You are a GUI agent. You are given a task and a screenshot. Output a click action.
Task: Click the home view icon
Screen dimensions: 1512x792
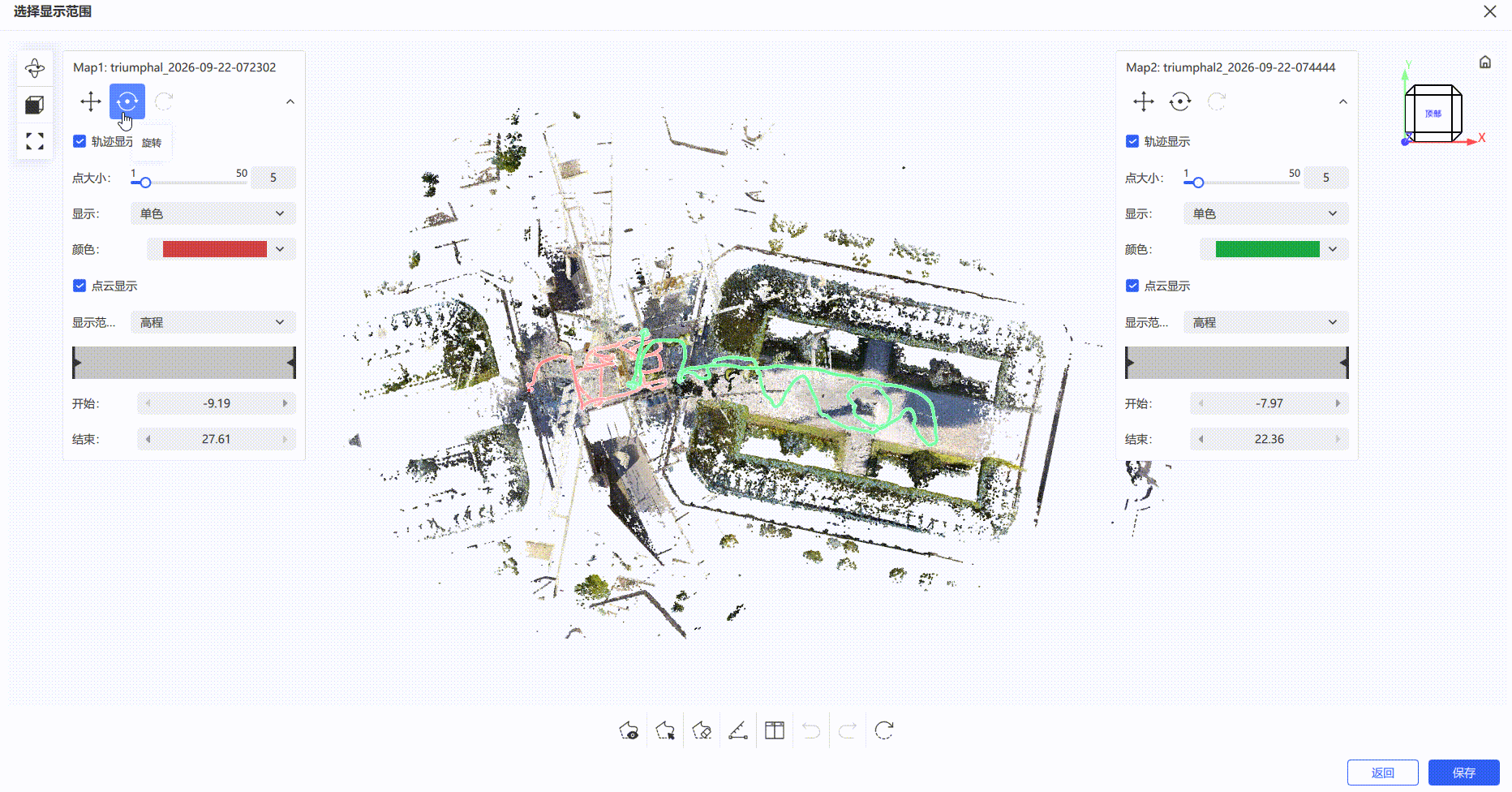(x=1485, y=62)
